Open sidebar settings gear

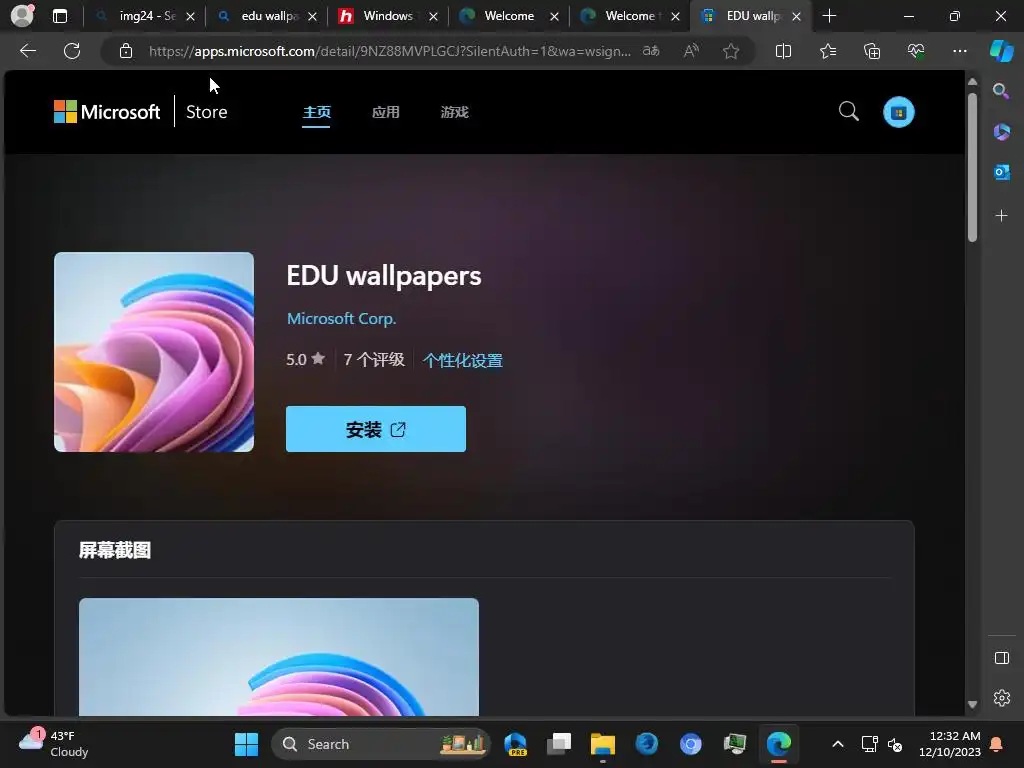pyautogui.click(x=1001, y=698)
